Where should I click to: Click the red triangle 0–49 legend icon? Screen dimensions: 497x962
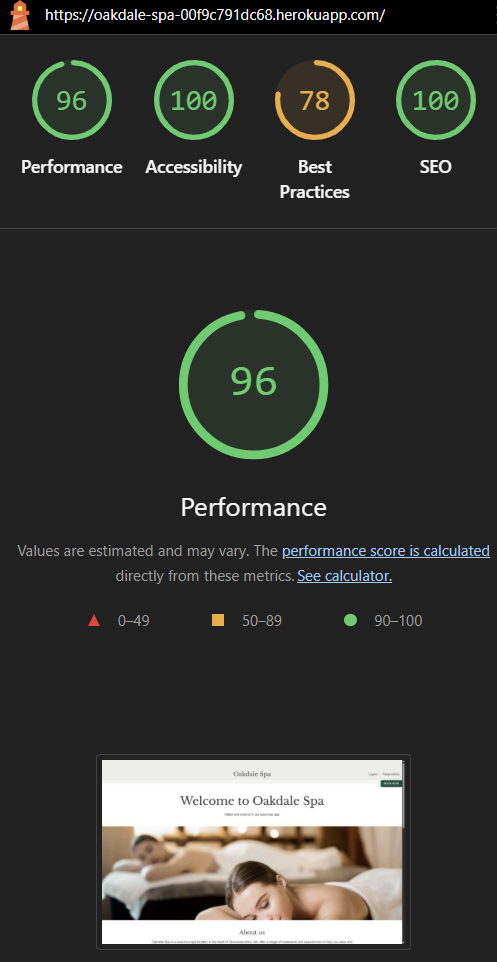(94, 621)
